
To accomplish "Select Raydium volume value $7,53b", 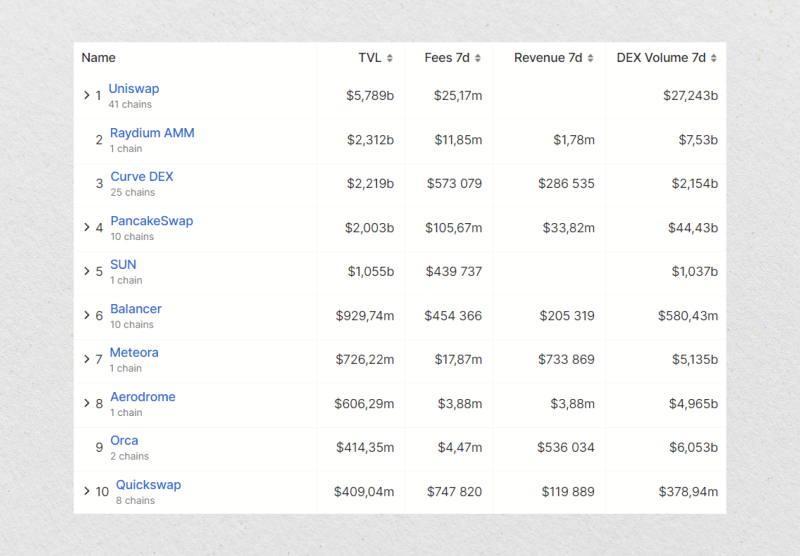I will [698, 140].
